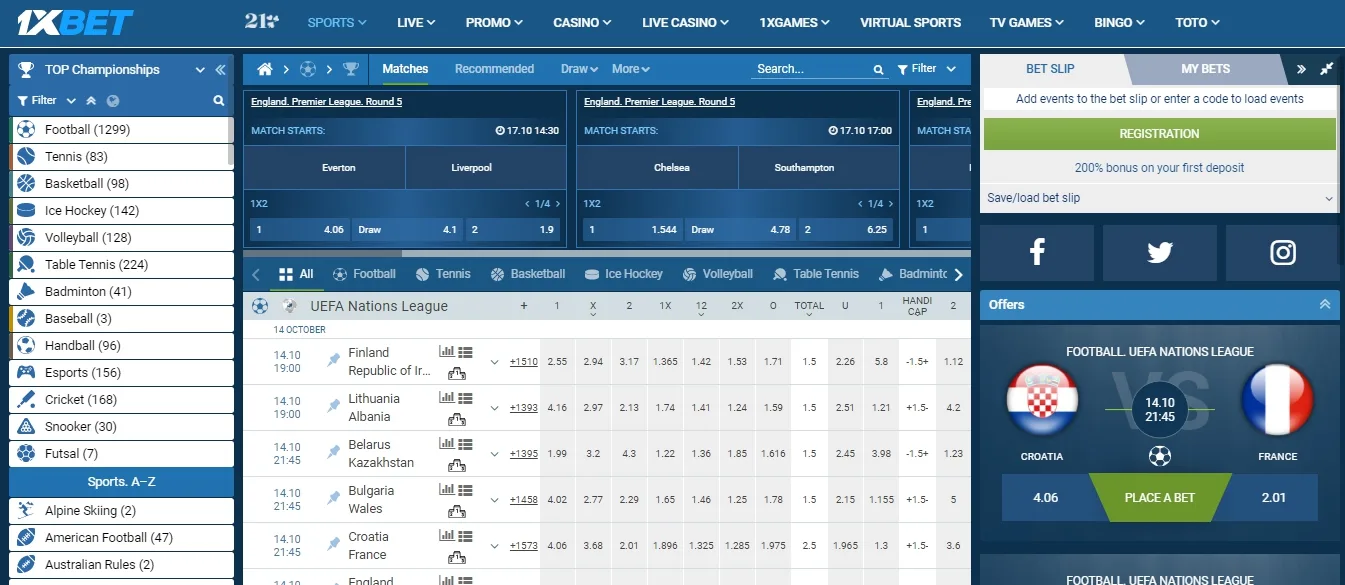Open the Instagram social link
Screen dimensions: 1345x585
(x=1283, y=253)
